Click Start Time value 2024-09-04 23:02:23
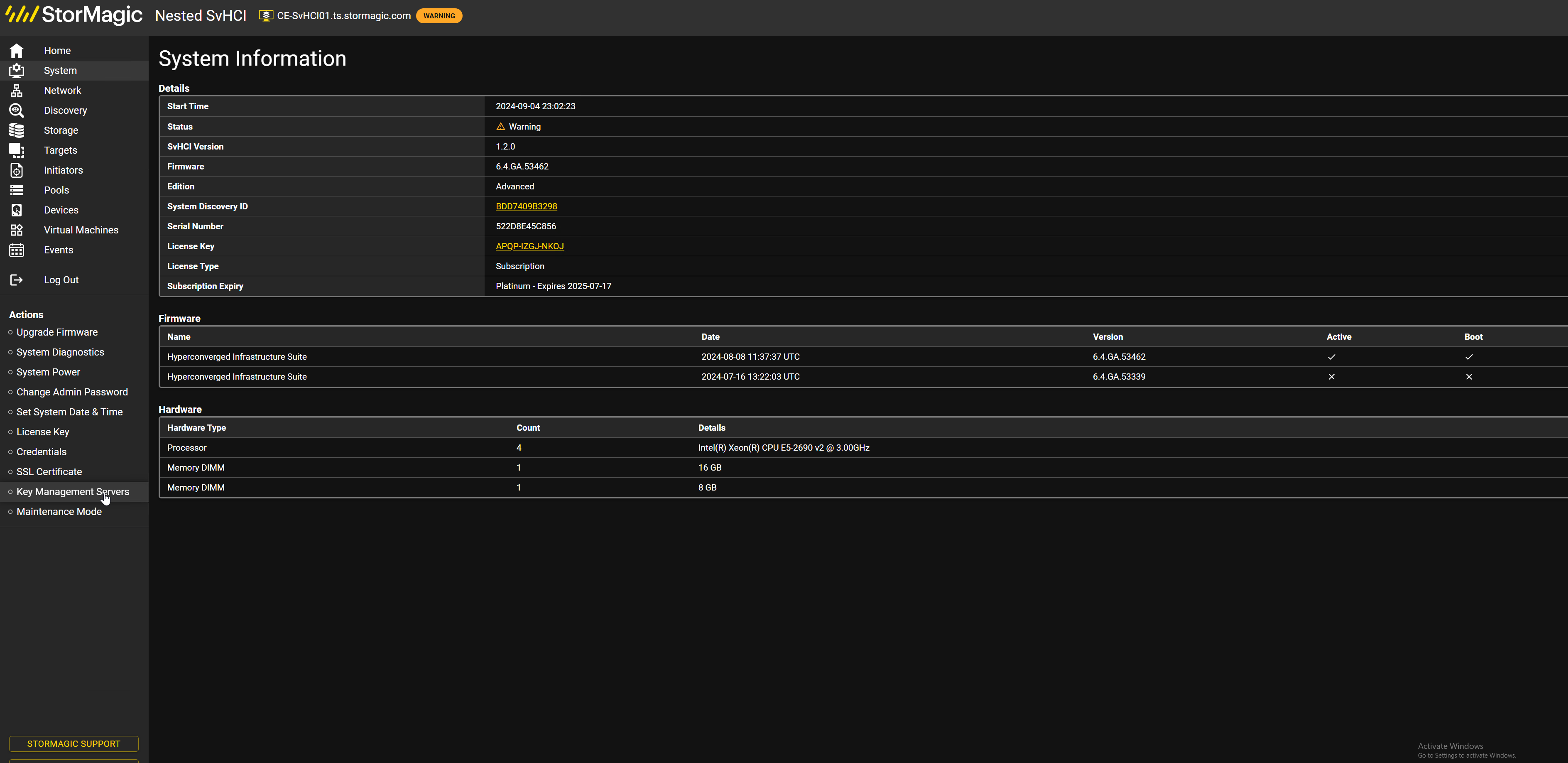This screenshot has width=1568, height=763. tap(535, 107)
